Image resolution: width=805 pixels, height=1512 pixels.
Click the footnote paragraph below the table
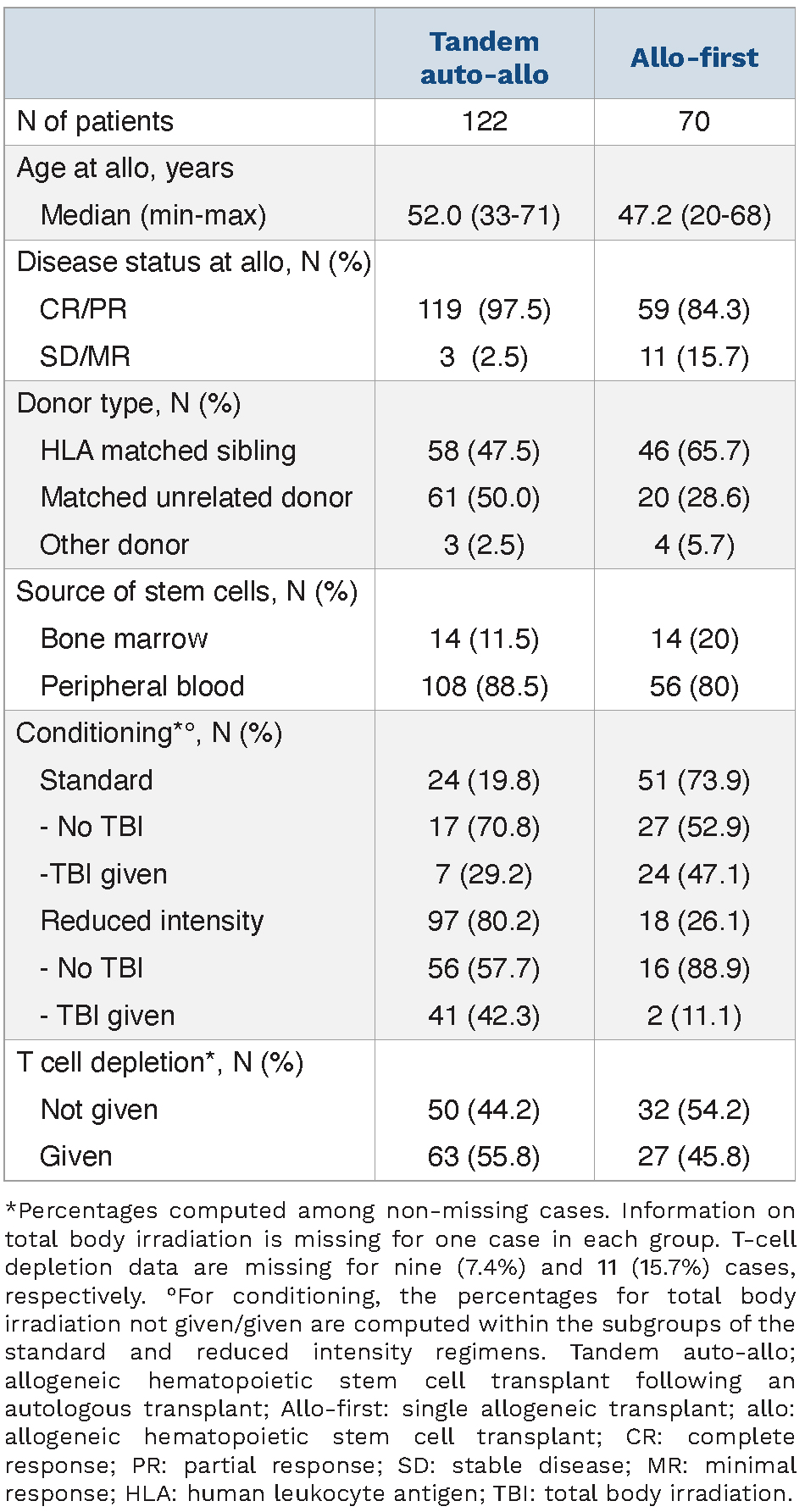[400, 1351]
